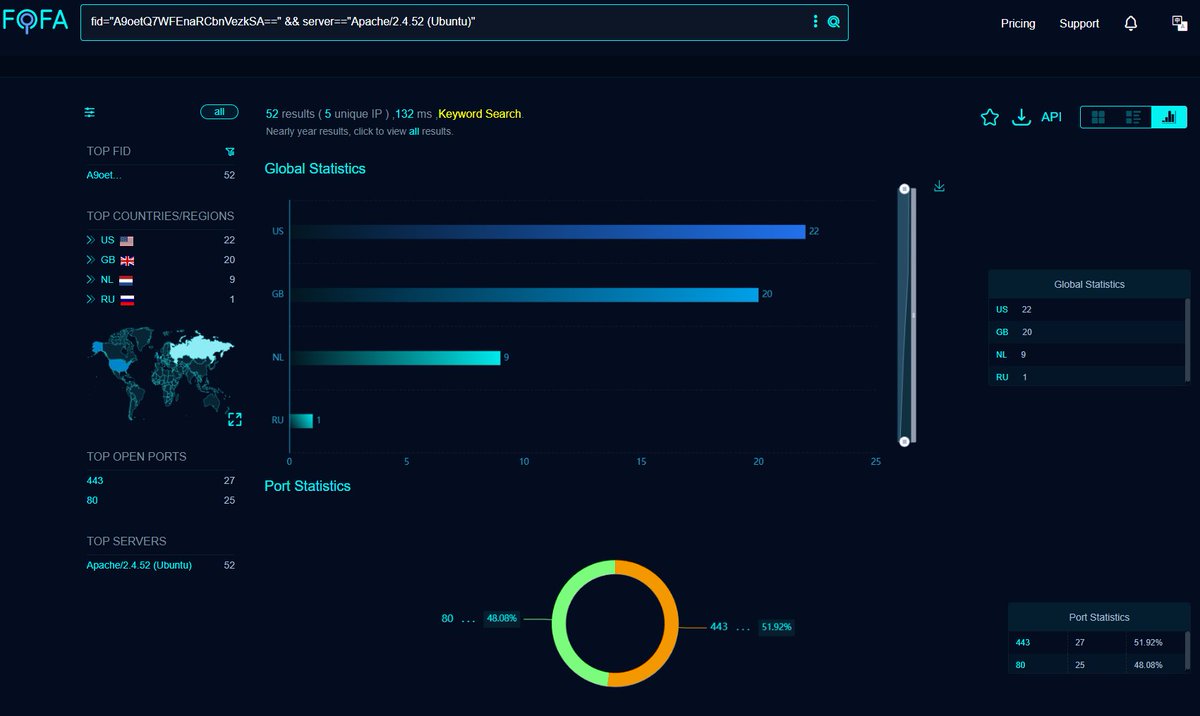Click the API link
This screenshot has height=716, width=1200.
pyautogui.click(x=1051, y=117)
